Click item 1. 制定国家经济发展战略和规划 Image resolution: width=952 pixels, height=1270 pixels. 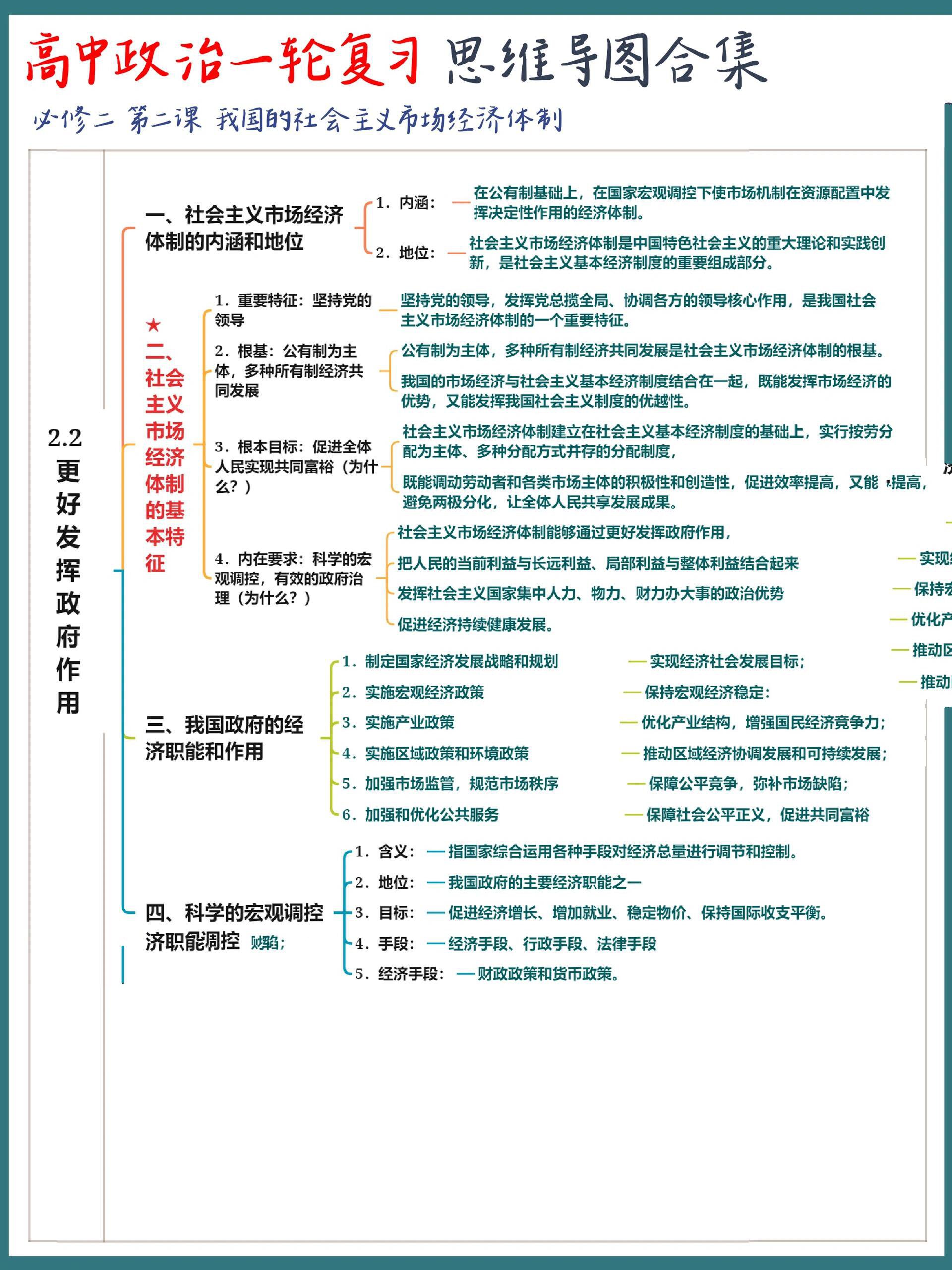point(450,661)
